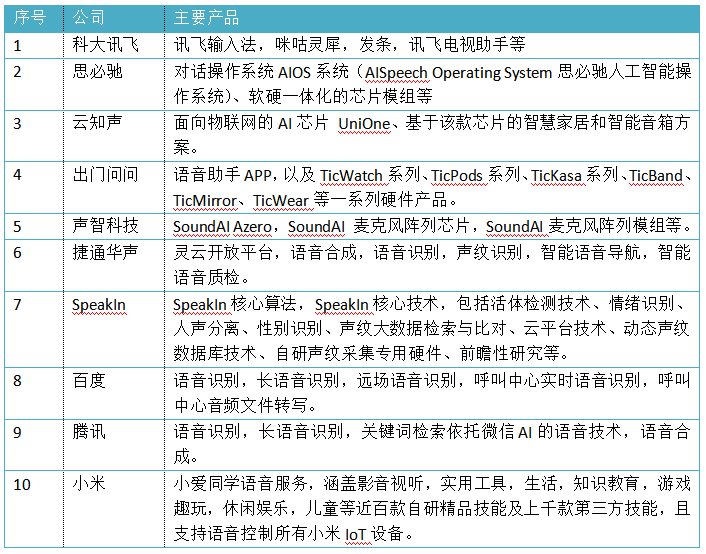This screenshot has height=554, width=706.
Task: Select the company cell 科大讯飞
Action: click(114, 45)
